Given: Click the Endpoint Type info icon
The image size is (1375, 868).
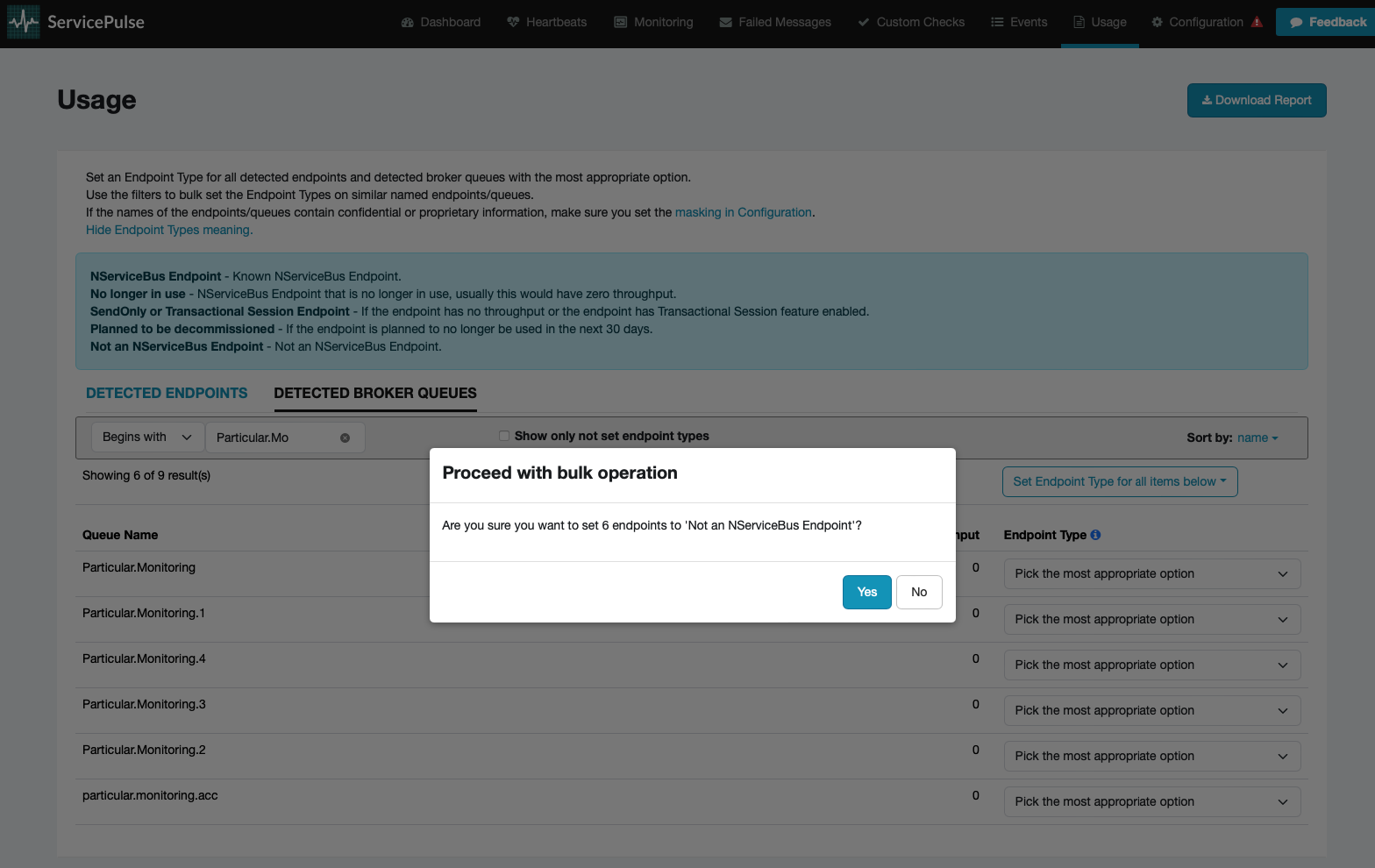Looking at the screenshot, I should [1095, 535].
